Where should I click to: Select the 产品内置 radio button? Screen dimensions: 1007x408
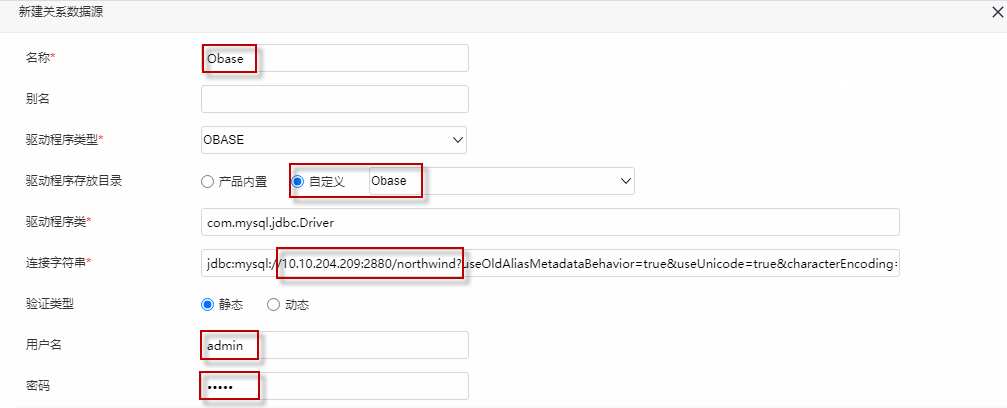pos(207,181)
